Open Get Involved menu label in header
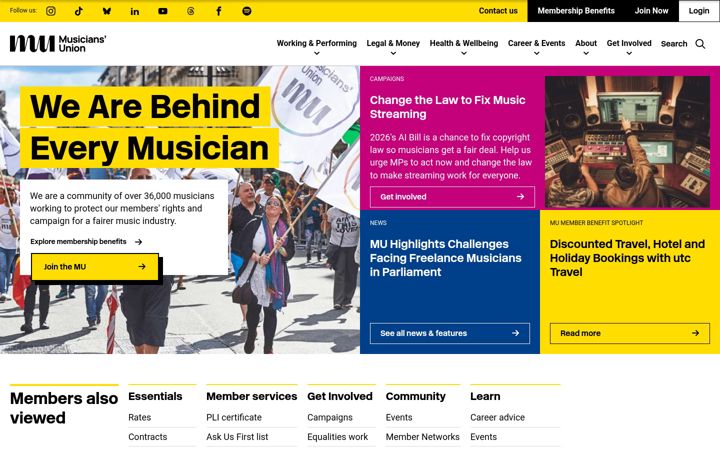The image size is (720, 450). tap(629, 43)
